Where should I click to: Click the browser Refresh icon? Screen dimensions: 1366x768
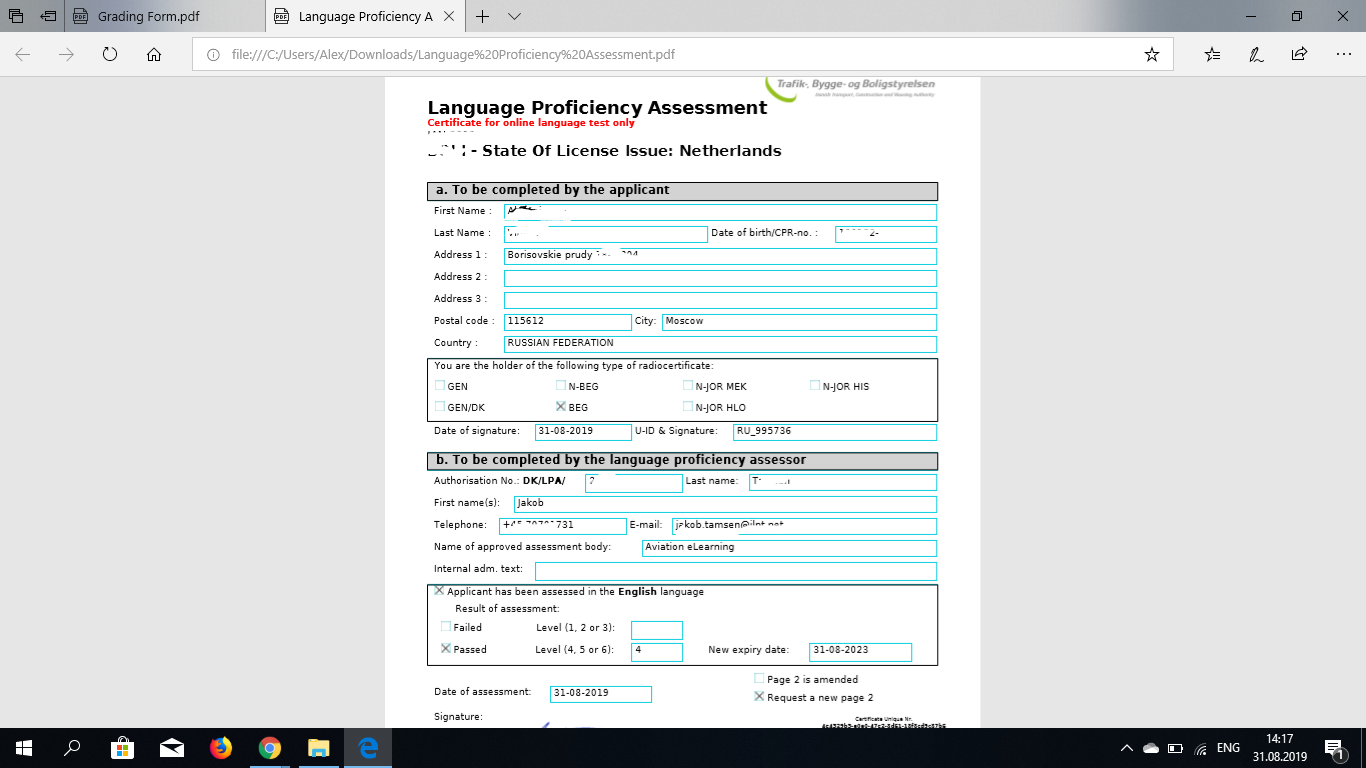tap(110, 55)
